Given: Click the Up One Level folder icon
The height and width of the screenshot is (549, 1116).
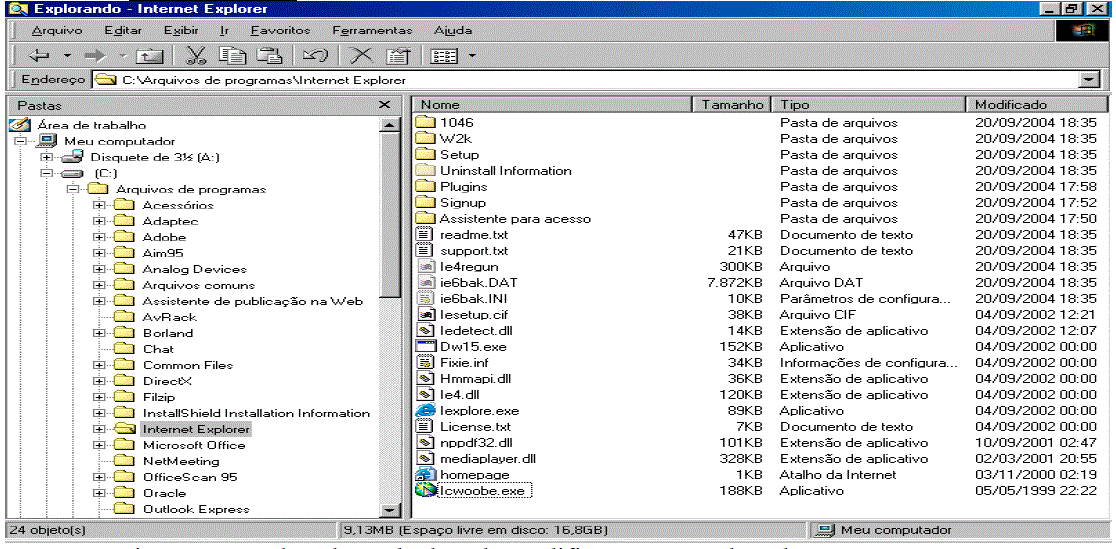Looking at the screenshot, I should pos(149,55).
